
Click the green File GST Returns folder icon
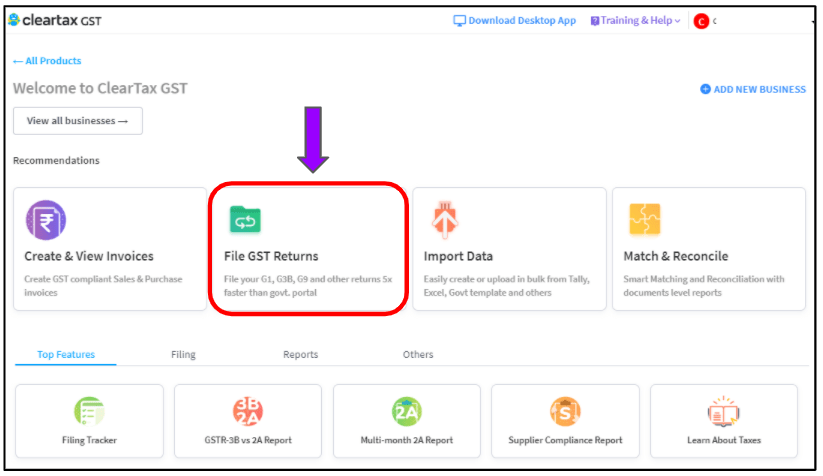click(x=245, y=219)
